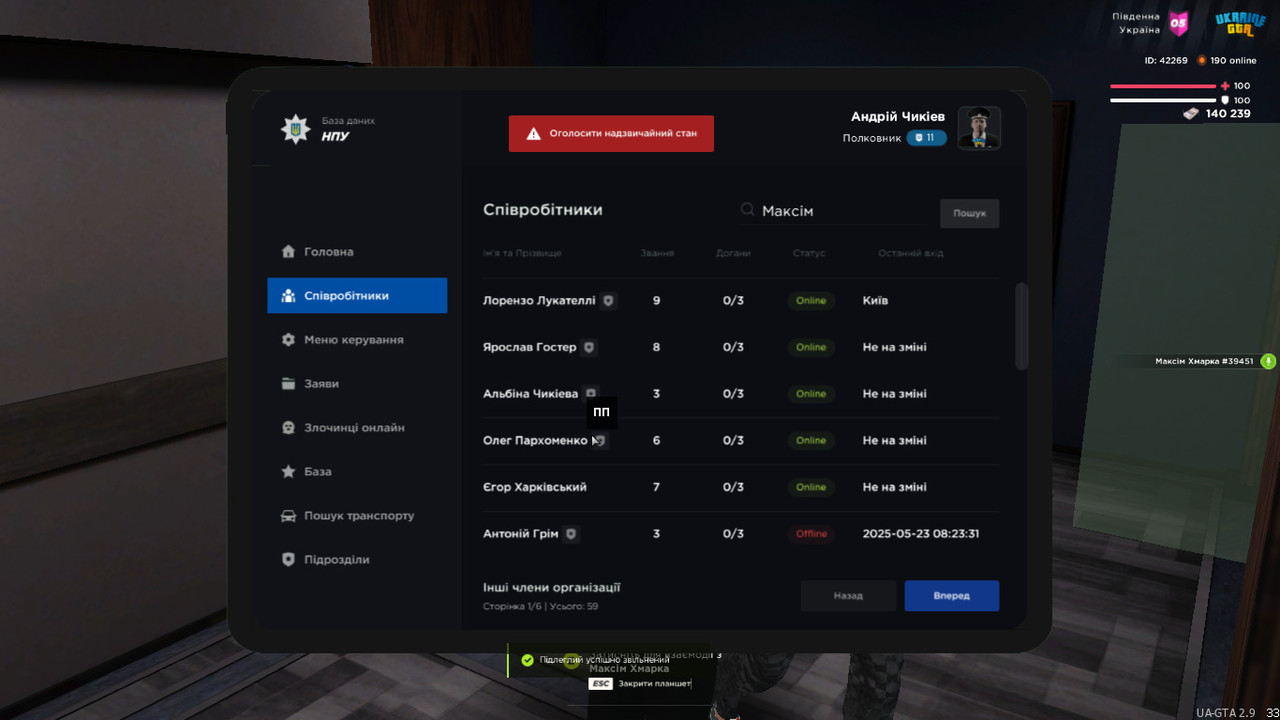Click the Пошук транспорту car icon
This screenshot has height=720, width=1280.
click(288, 516)
